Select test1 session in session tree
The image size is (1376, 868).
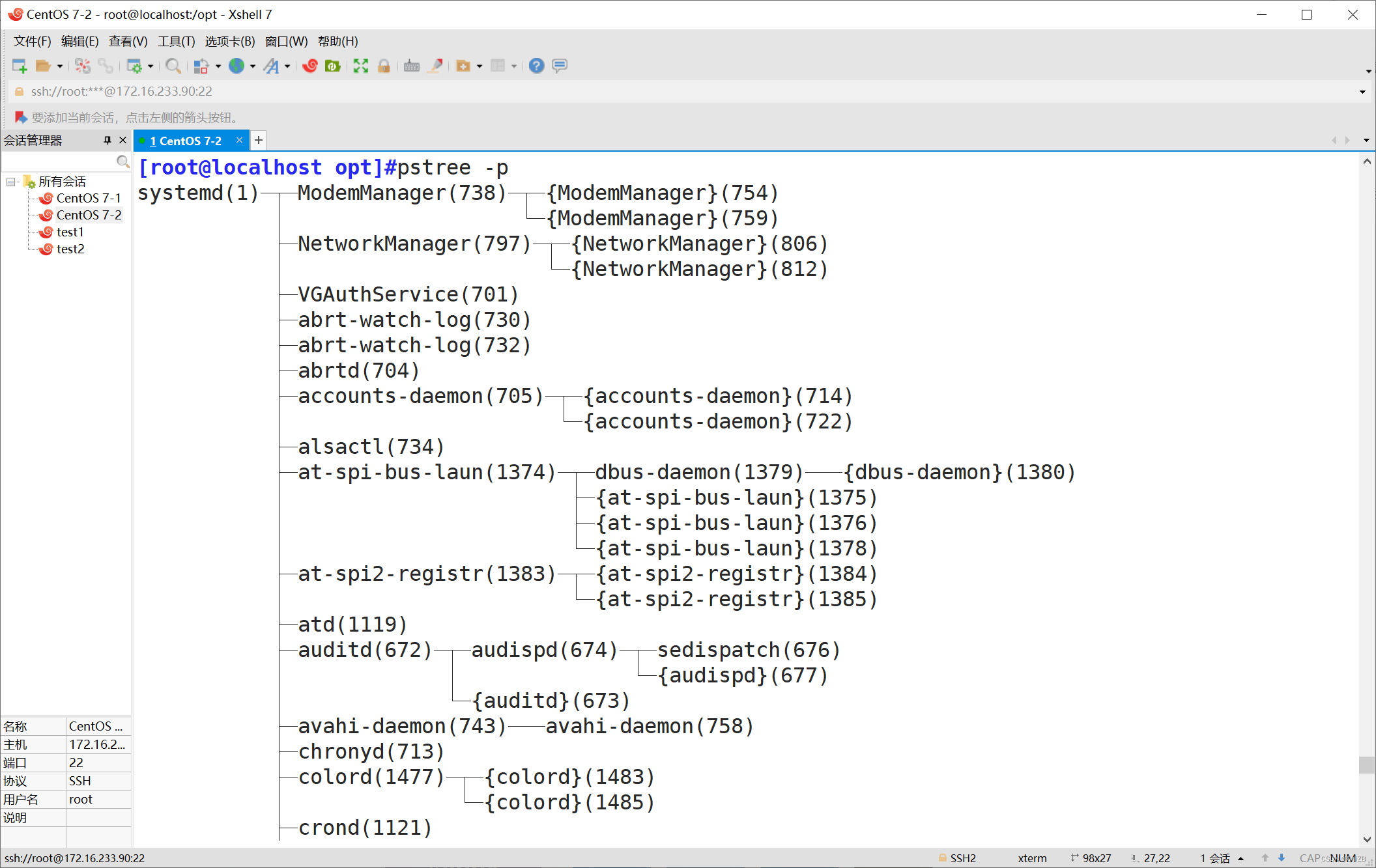pos(70,232)
